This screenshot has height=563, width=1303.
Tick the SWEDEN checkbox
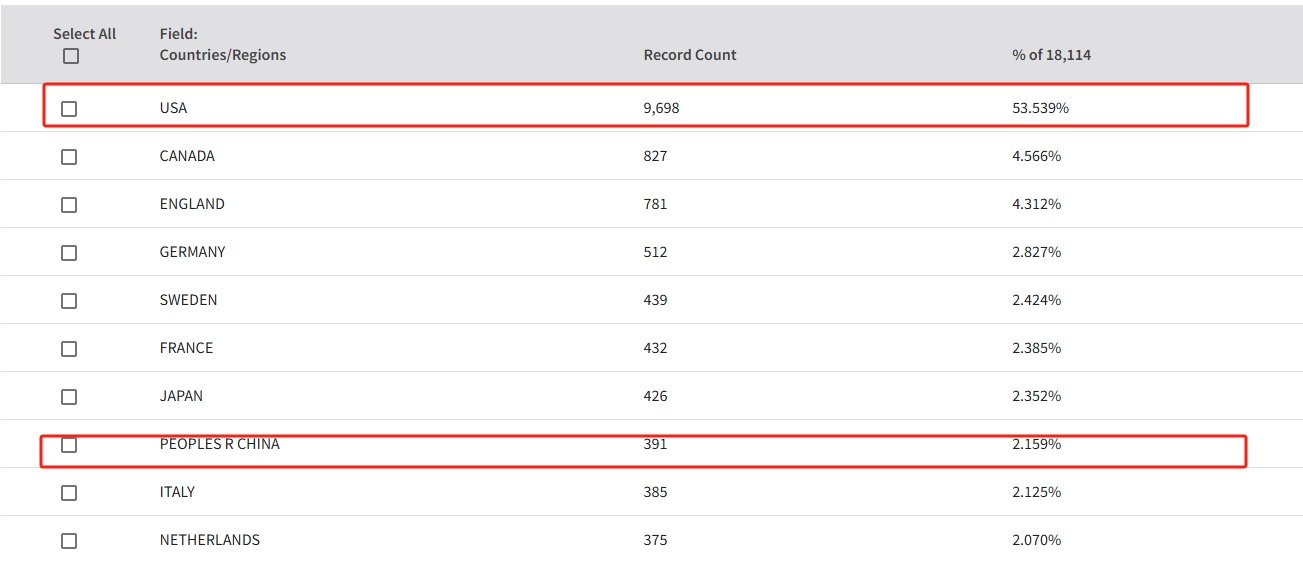pos(69,301)
